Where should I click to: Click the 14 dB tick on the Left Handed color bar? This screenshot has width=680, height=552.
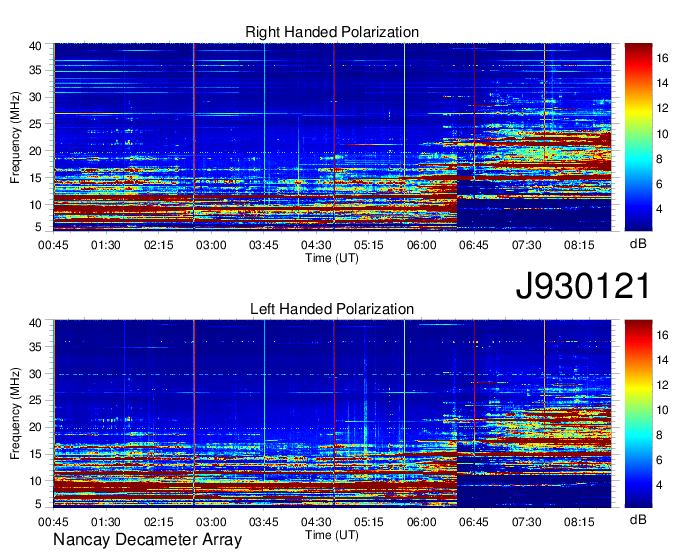[662, 360]
